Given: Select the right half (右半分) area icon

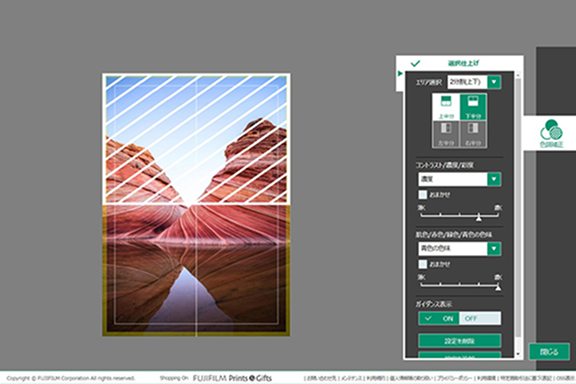Looking at the screenshot, I should 473,134.
